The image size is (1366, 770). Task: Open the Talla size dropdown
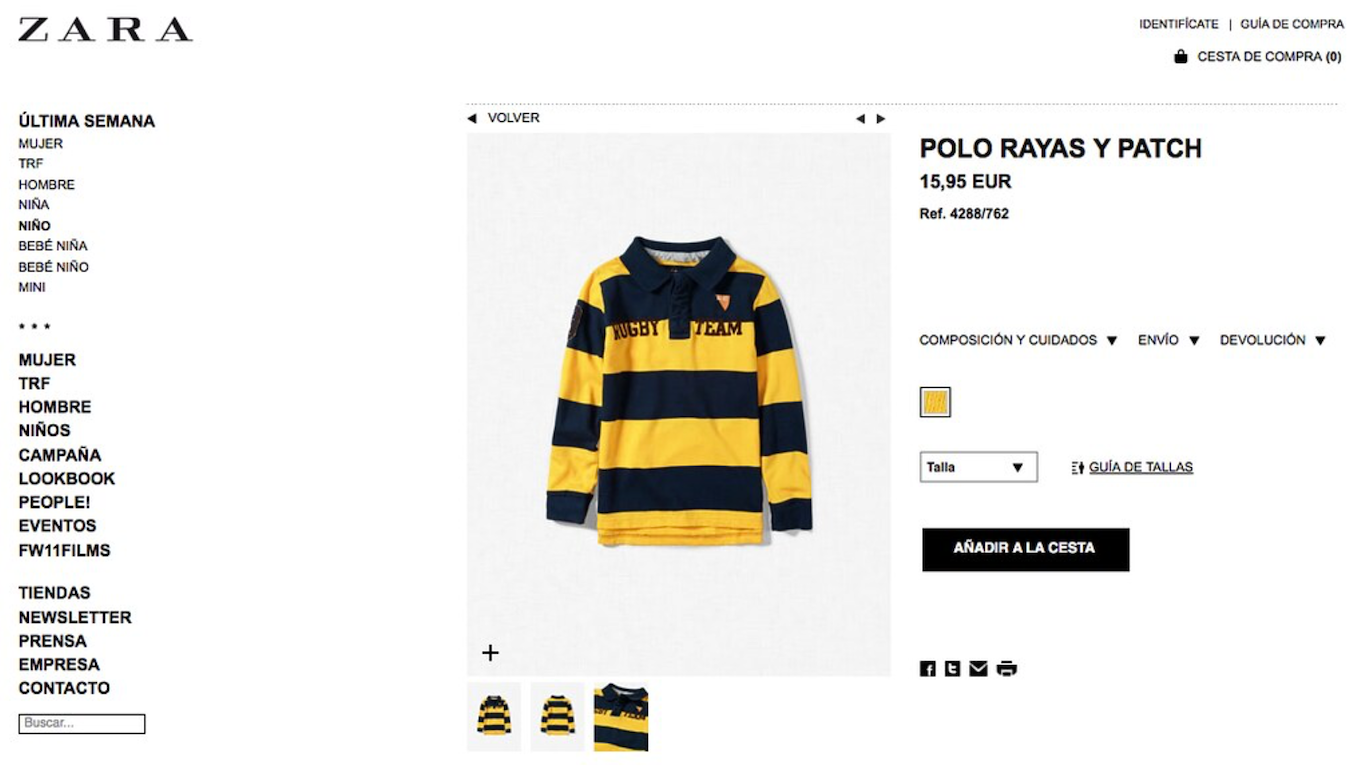(x=978, y=467)
